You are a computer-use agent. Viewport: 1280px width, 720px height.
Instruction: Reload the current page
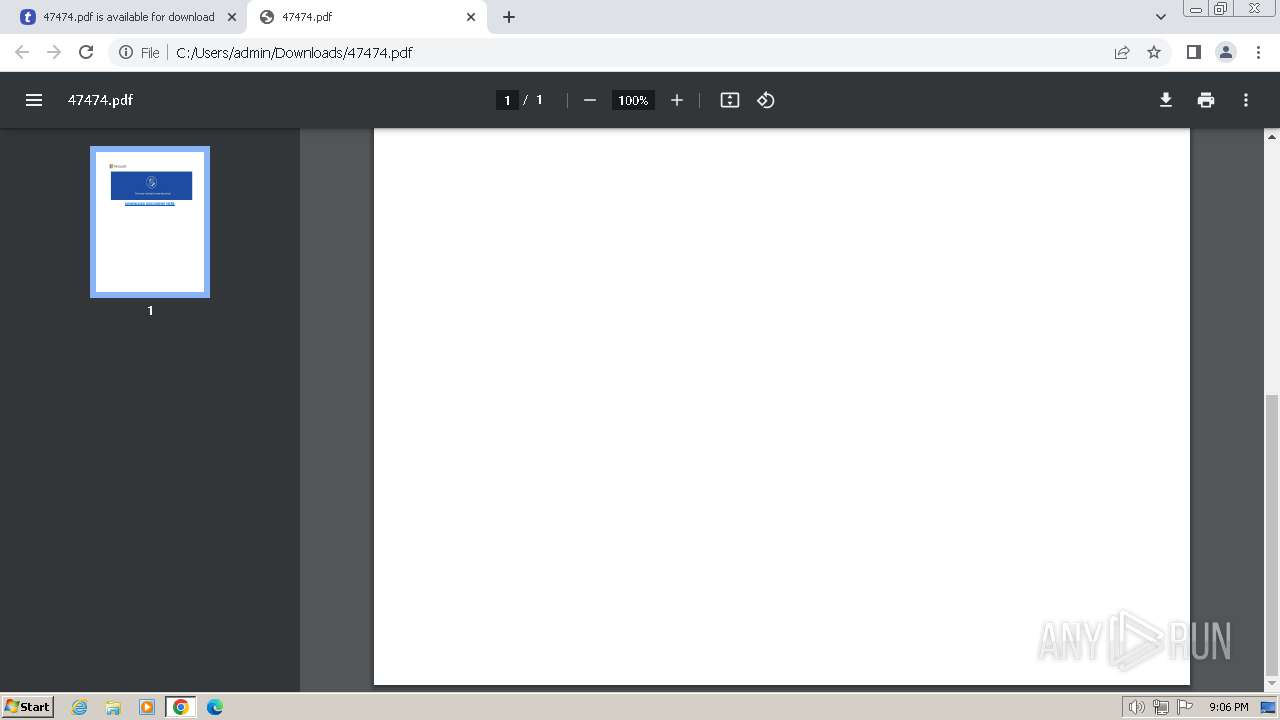tap(86, 52)
